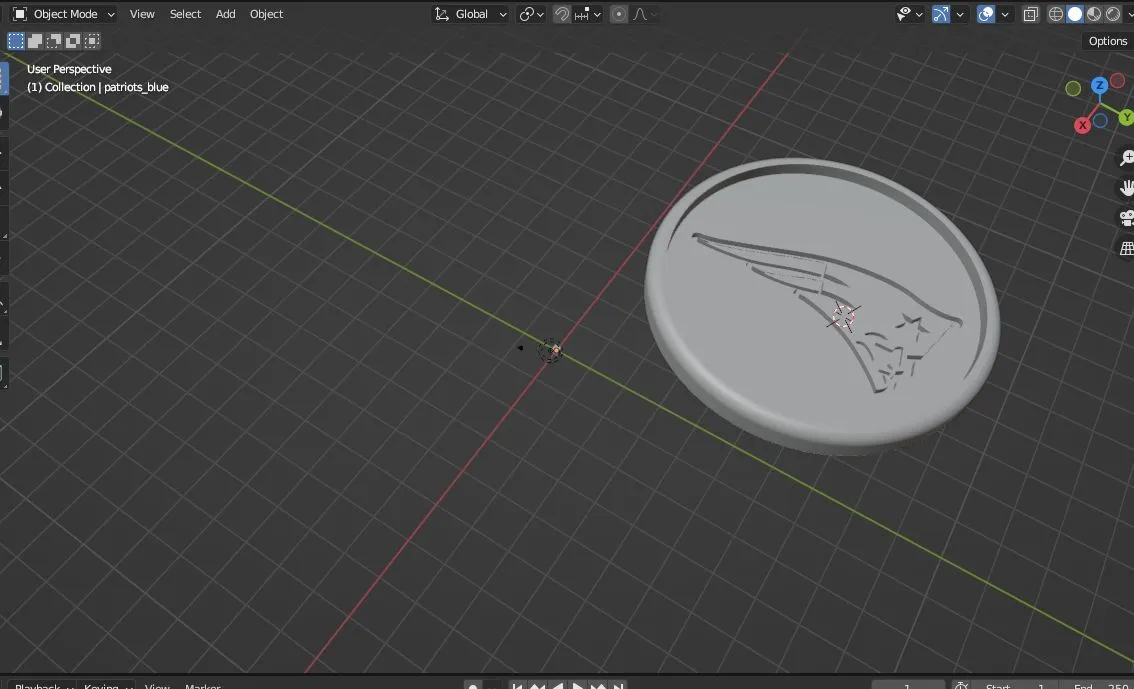Click the 'User Perspective' viewport label
The height and width of the screenshot is (689, 1134).
[x=69, y=69]
